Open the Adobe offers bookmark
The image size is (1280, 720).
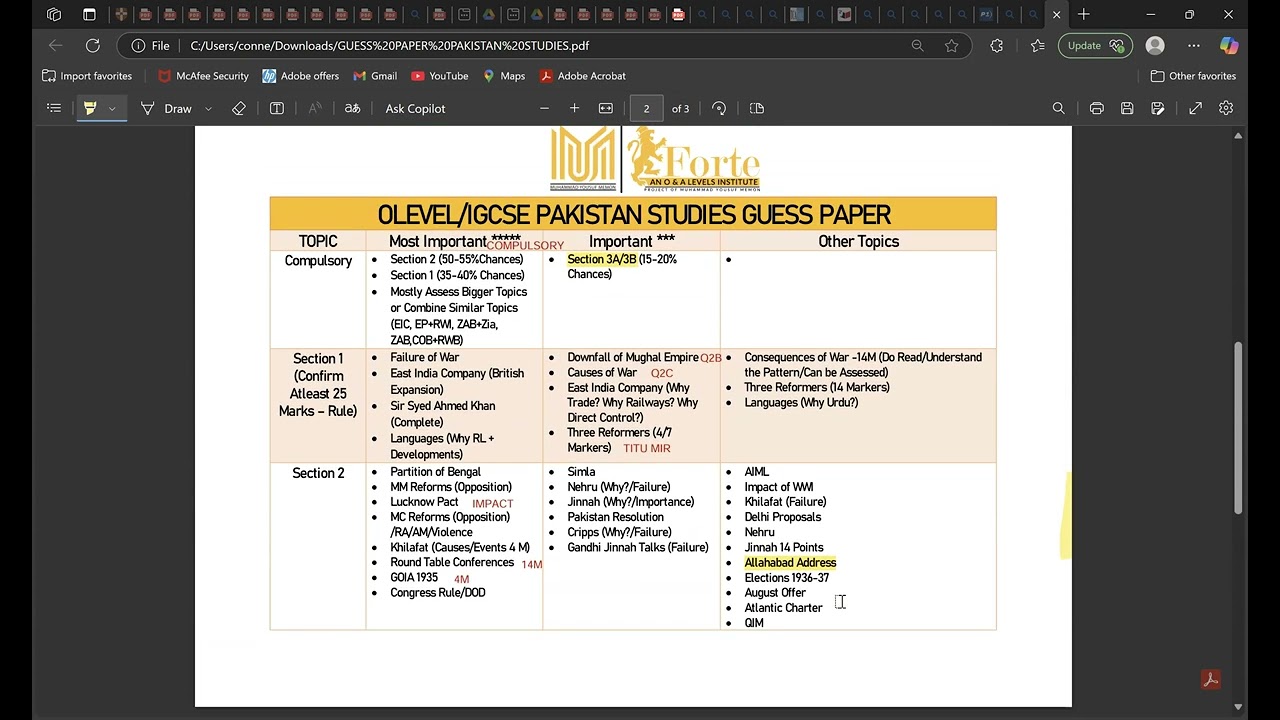(x=300, y=76)
